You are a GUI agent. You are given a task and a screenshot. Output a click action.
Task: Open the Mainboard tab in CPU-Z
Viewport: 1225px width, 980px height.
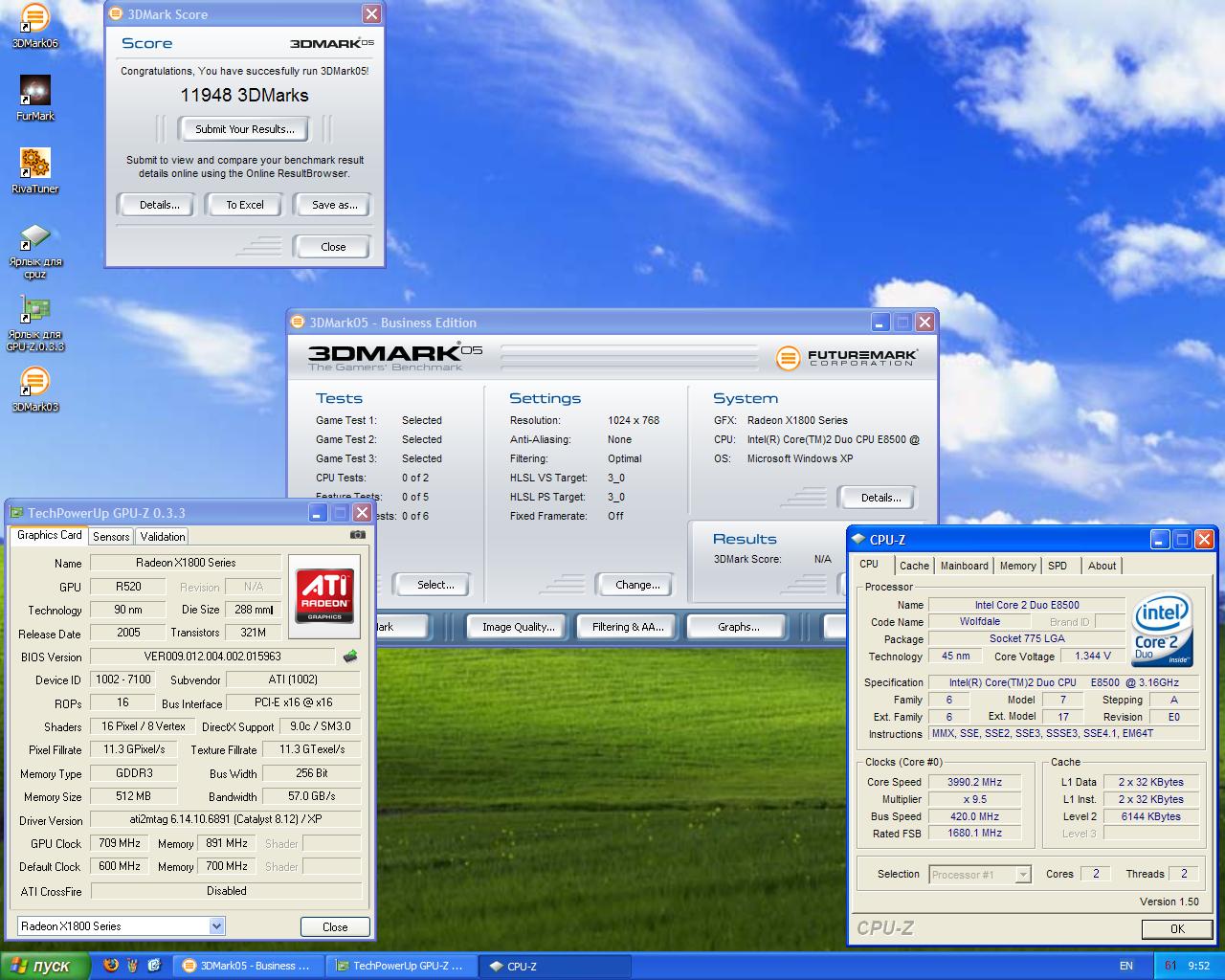click(964, 566)
